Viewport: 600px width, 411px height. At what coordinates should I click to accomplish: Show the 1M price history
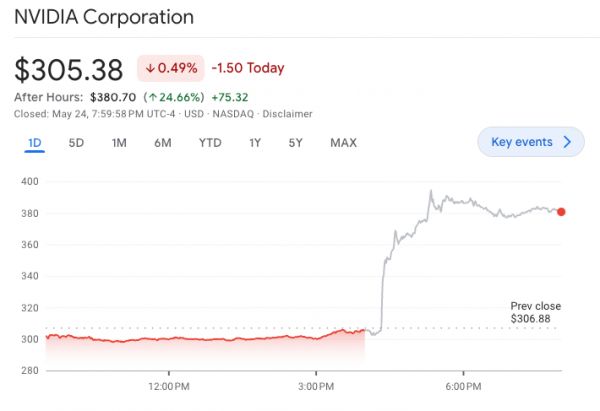click(x=119, y=142)
